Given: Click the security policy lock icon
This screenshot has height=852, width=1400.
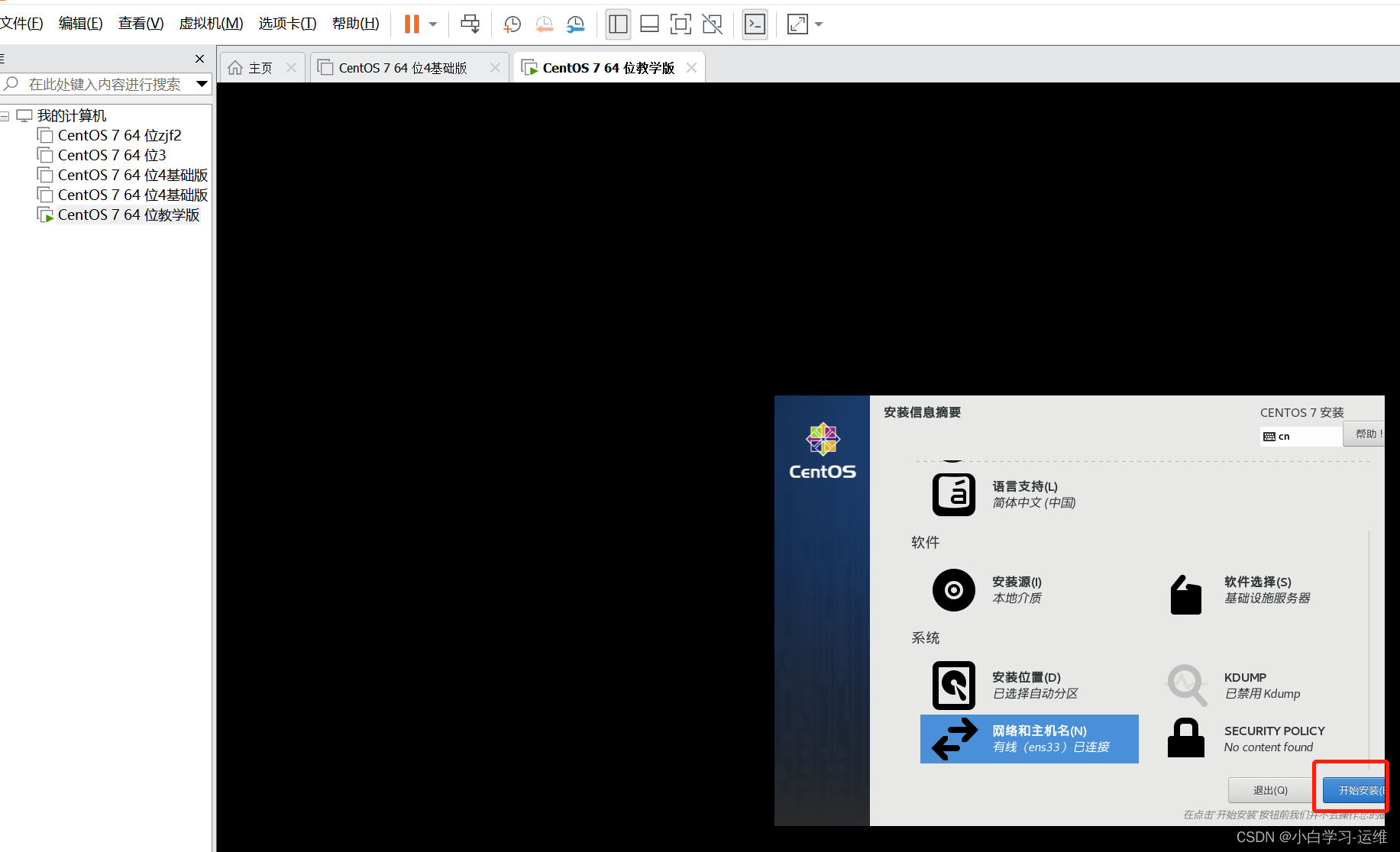Looking at the screenshot, I should pyautogui.click(x=1185, y=737).
